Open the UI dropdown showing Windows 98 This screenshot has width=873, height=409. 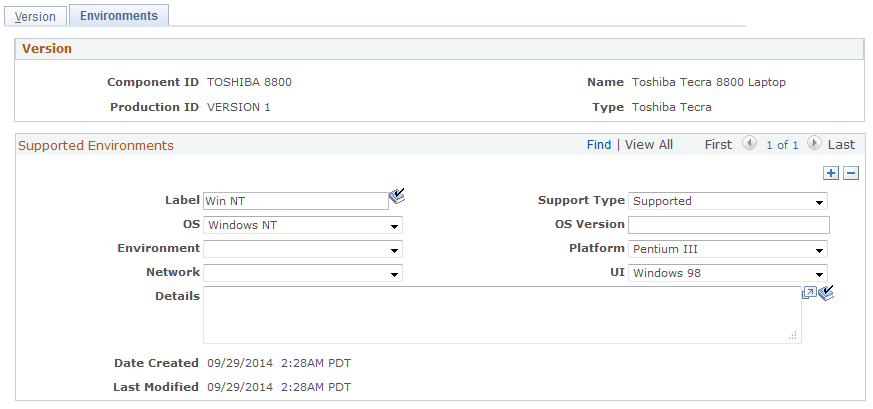point(728,273)
